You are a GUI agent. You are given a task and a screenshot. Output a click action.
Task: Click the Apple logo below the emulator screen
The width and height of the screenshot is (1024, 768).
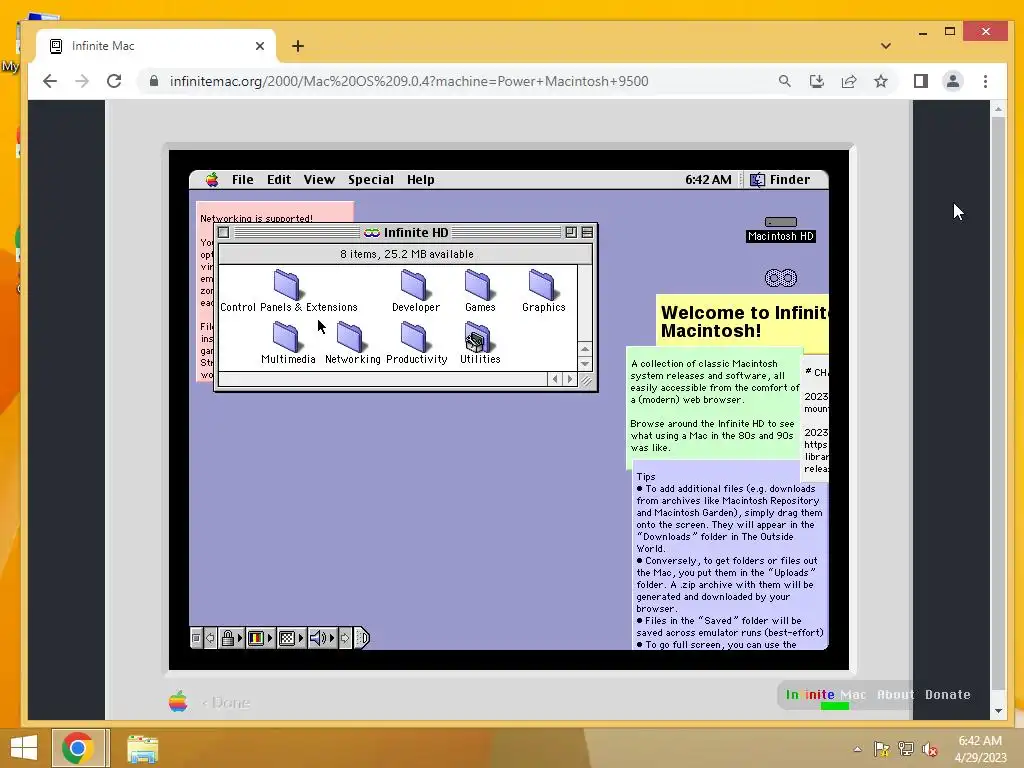pyautogui.click(x=178, y=702)
